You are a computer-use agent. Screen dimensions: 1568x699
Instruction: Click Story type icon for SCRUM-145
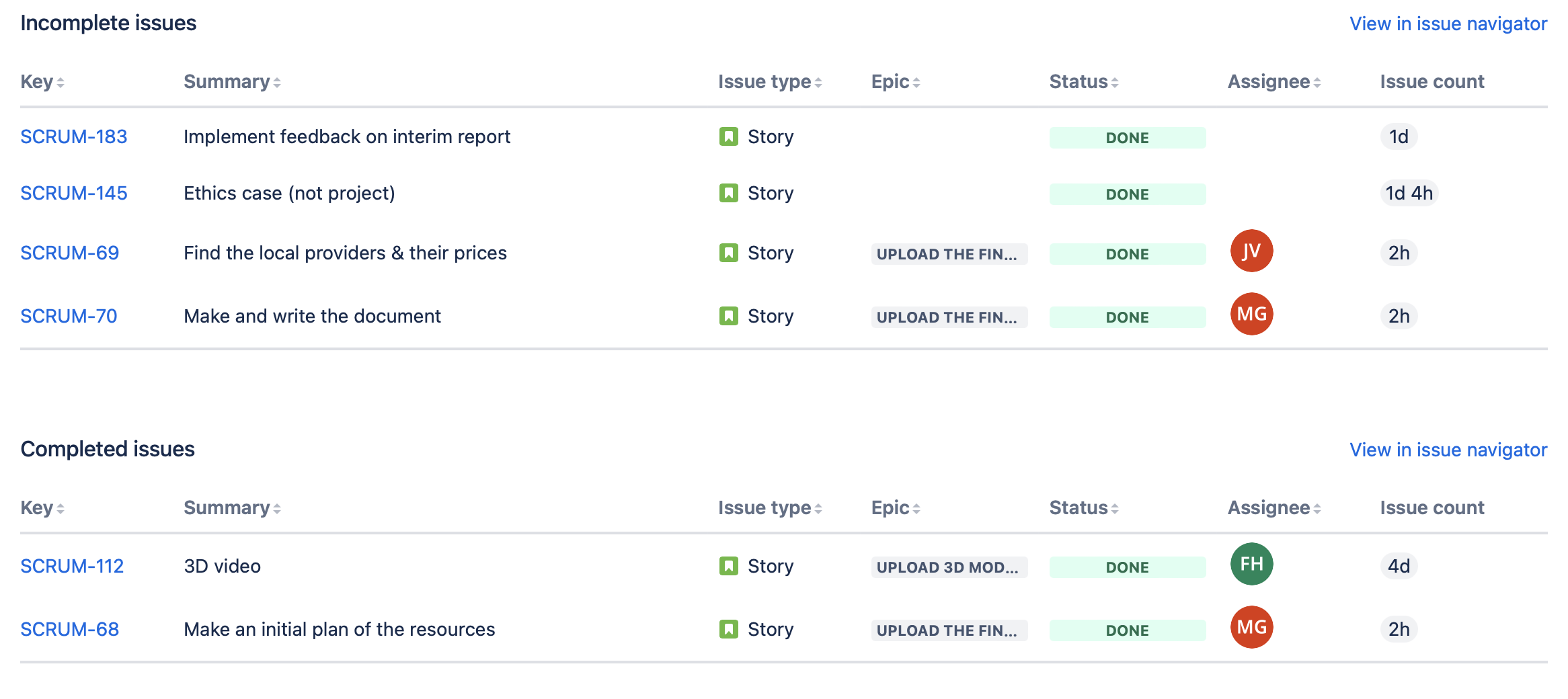728,194
